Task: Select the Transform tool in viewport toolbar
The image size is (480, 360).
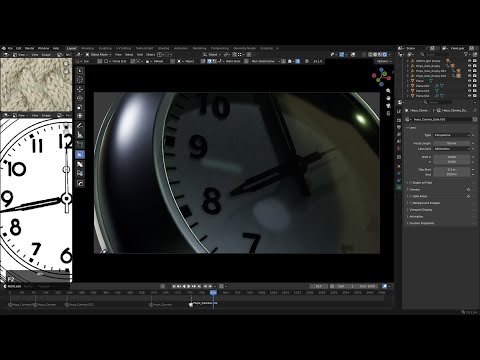Action: [x=80, y=116]
